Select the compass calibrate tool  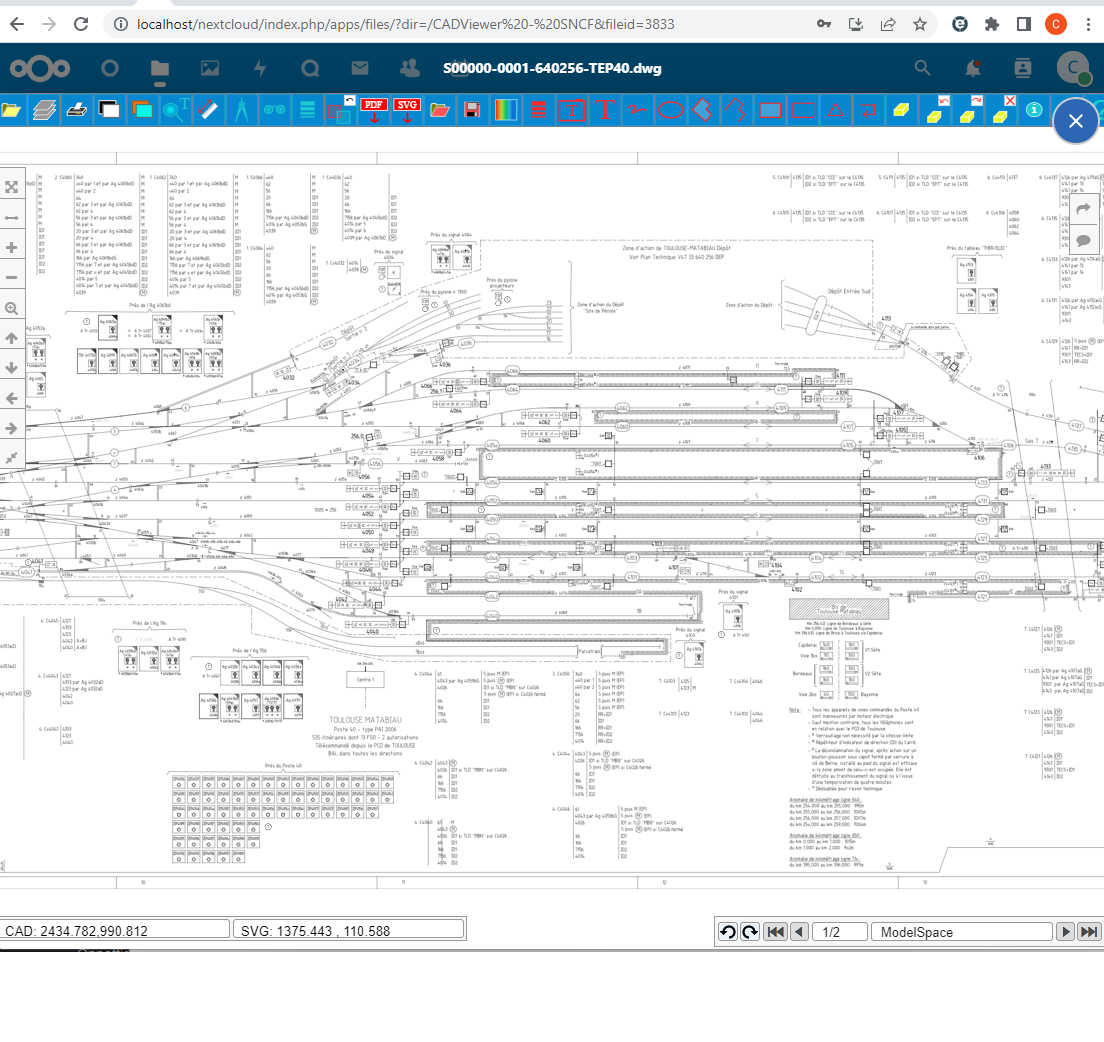coord(242,111)
